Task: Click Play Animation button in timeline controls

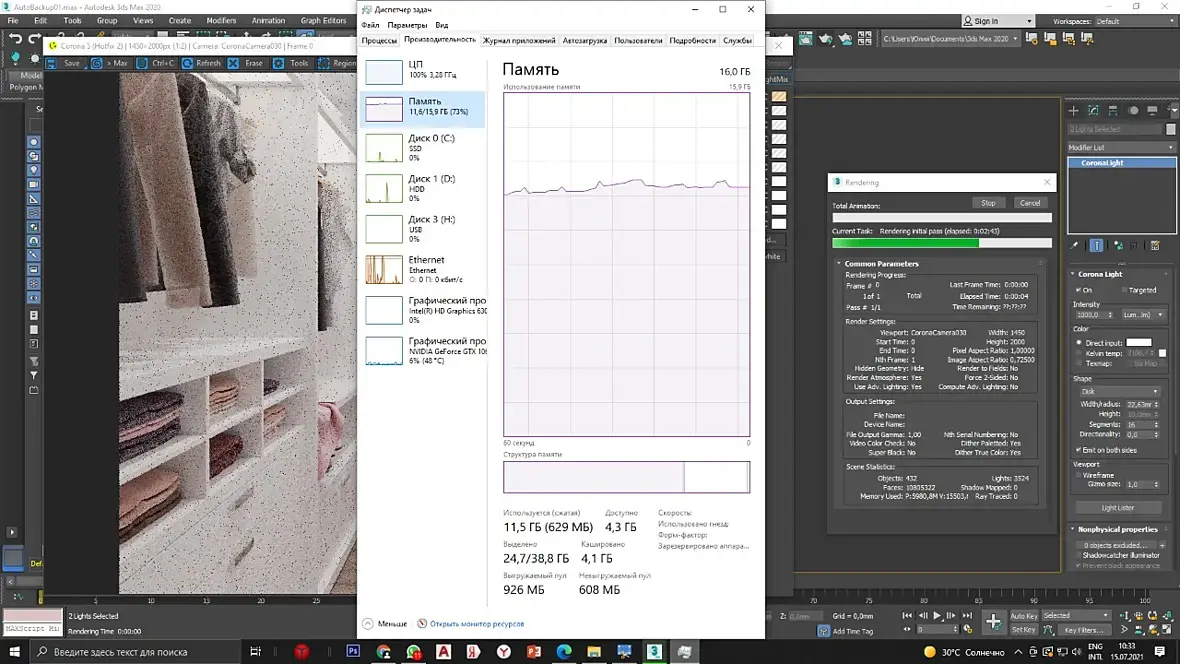Action: pos(937,616)
